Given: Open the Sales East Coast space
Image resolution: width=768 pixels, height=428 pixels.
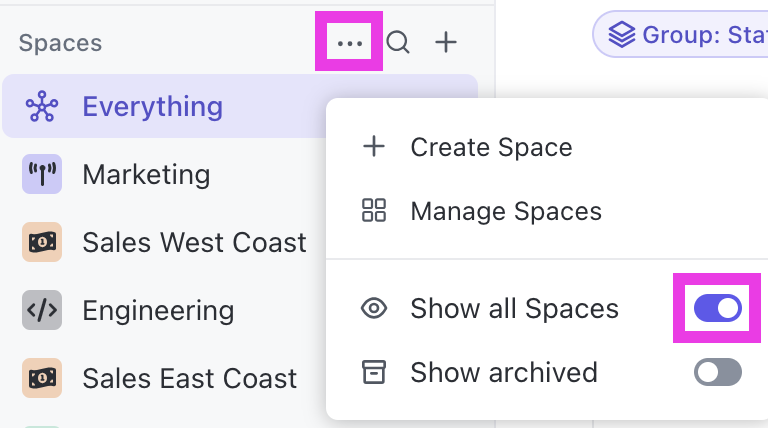Looking at the screenshot, I should [190, 379].
